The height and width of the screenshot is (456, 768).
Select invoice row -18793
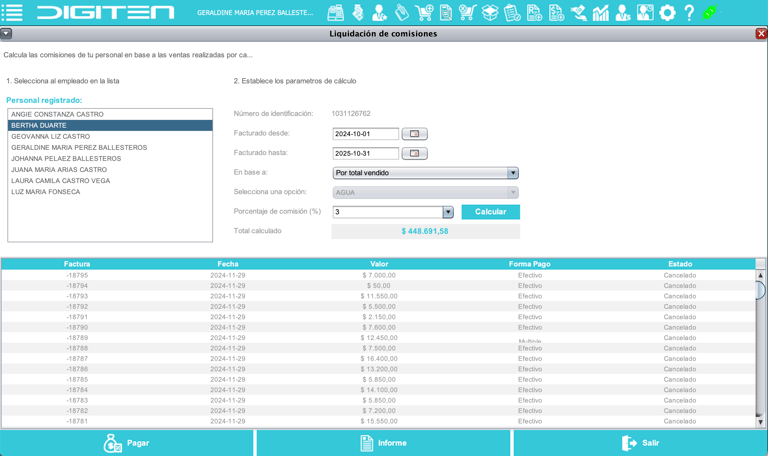[x=378, y=296]
